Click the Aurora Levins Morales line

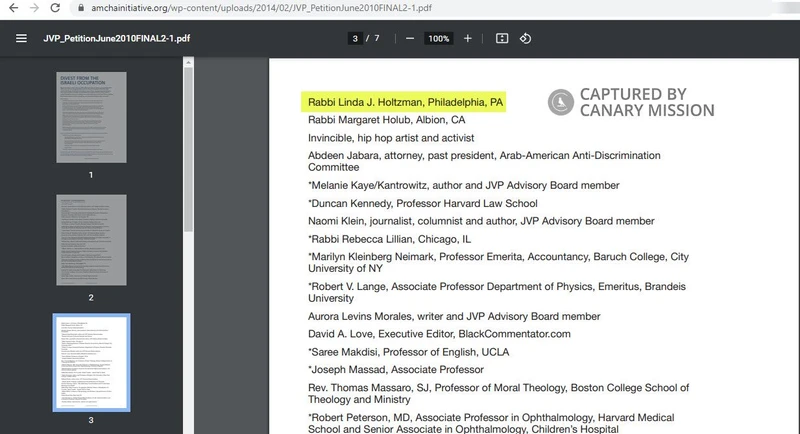[x=454, y=316]
